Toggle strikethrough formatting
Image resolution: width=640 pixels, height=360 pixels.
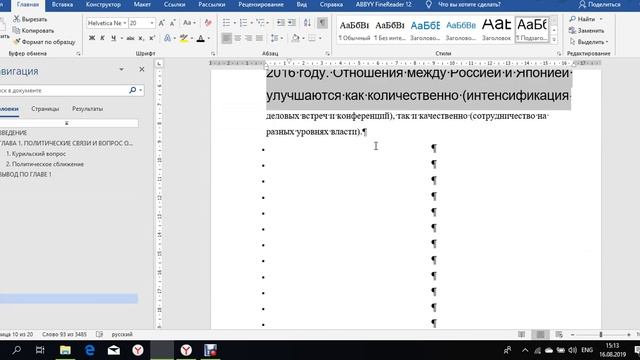(x=130, y=38)
